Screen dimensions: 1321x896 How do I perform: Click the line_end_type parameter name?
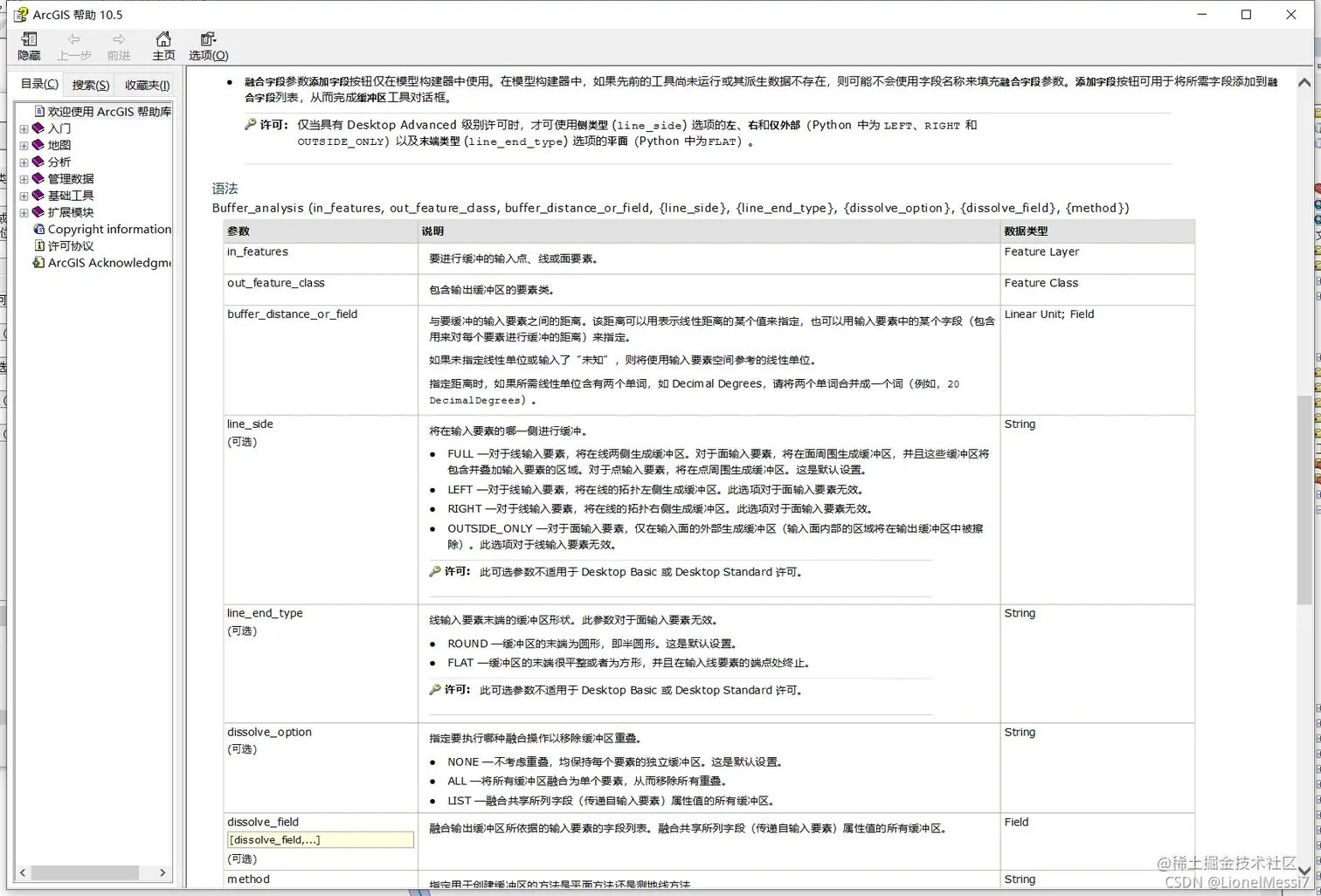coord(265,613)
